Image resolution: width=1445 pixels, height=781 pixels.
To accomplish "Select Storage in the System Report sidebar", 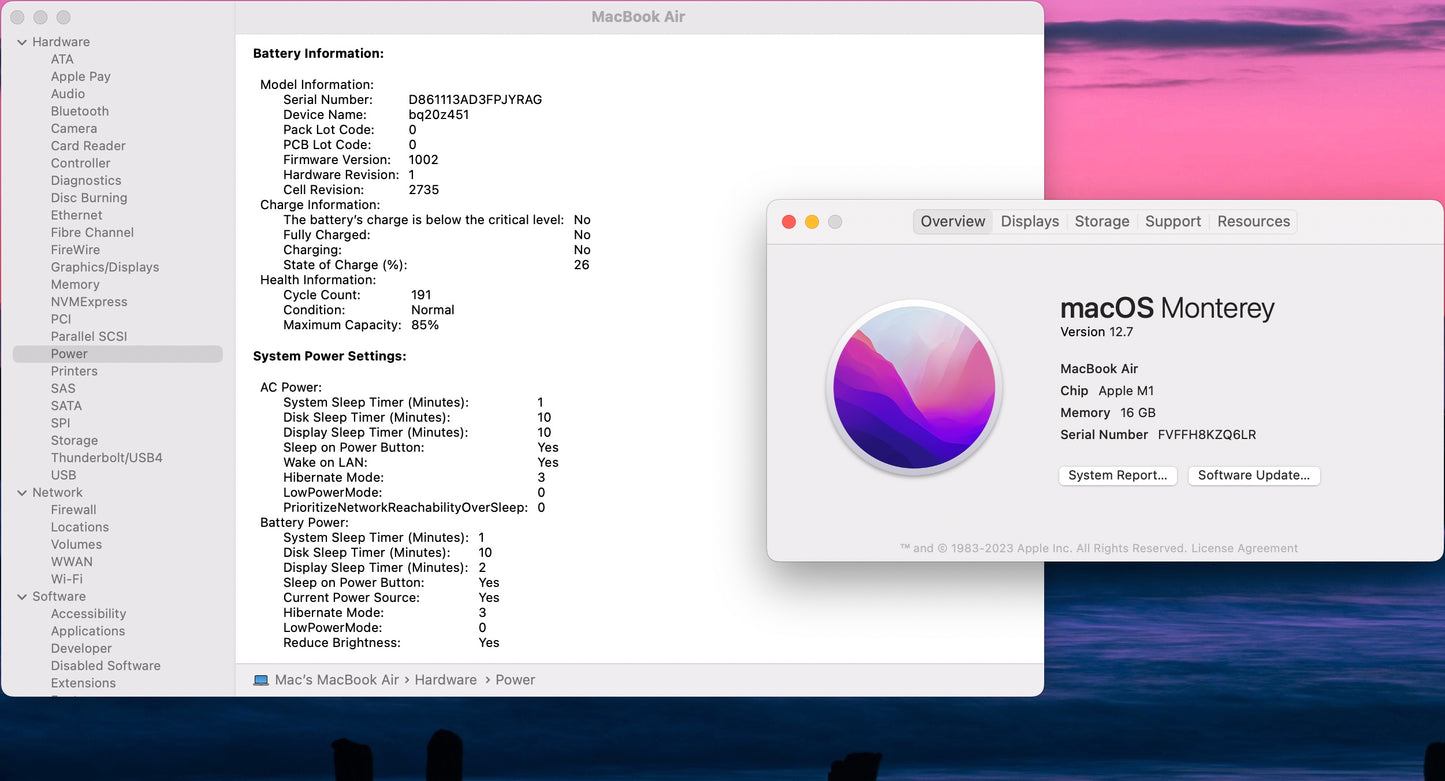I will pos(74,441).
